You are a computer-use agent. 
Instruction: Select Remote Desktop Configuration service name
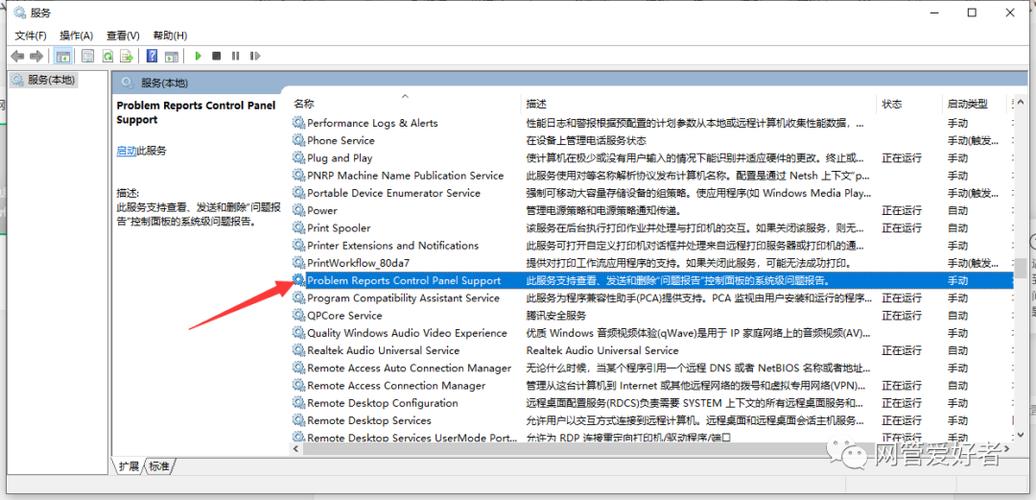(383, 403)
